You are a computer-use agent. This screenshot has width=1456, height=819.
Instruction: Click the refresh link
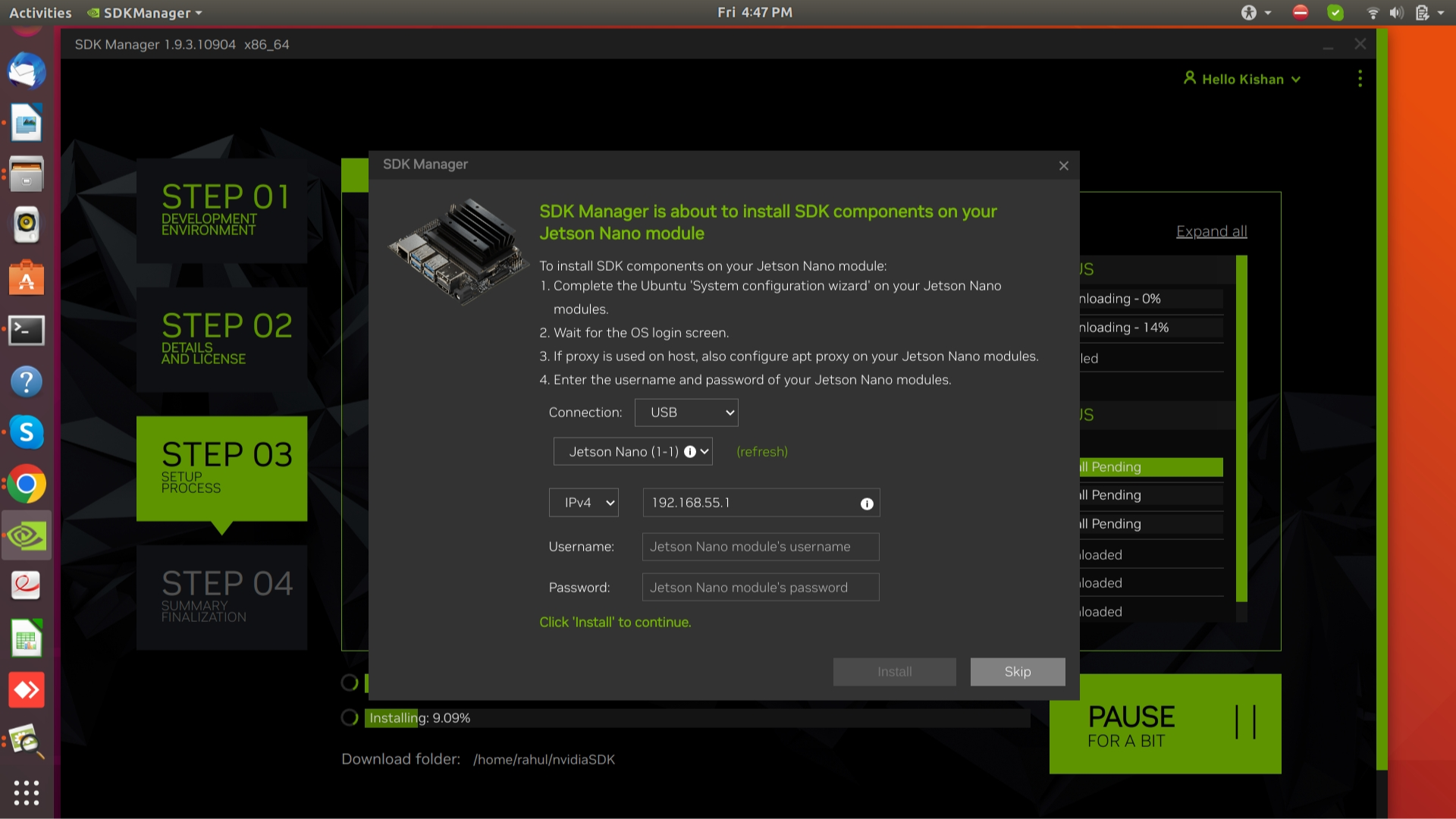coord(761,452)
